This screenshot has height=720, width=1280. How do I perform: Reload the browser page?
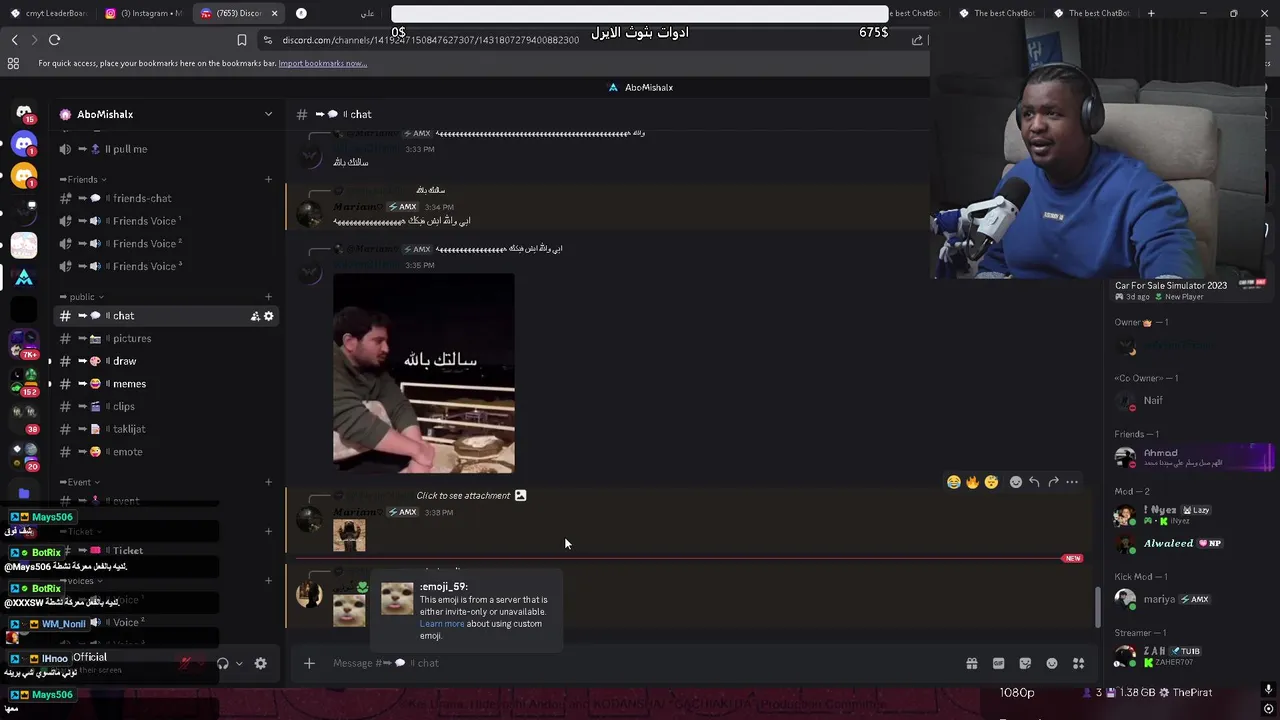click(54, 40)
